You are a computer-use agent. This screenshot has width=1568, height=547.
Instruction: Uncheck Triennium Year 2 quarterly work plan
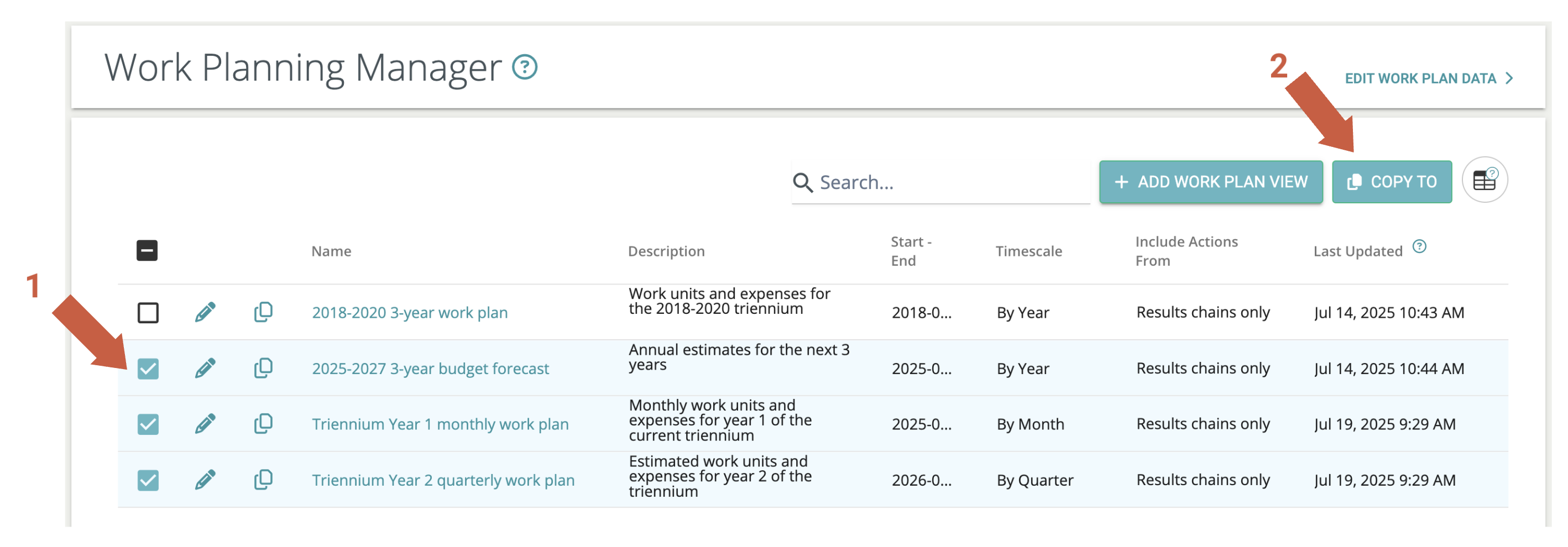[148, 480]
